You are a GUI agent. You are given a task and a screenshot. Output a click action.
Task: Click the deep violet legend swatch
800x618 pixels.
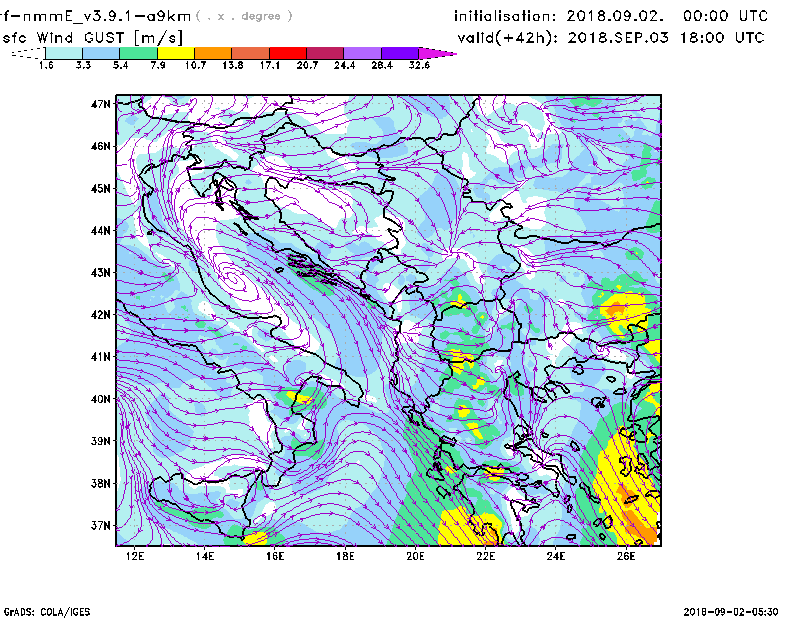click(x=400, y=53)
